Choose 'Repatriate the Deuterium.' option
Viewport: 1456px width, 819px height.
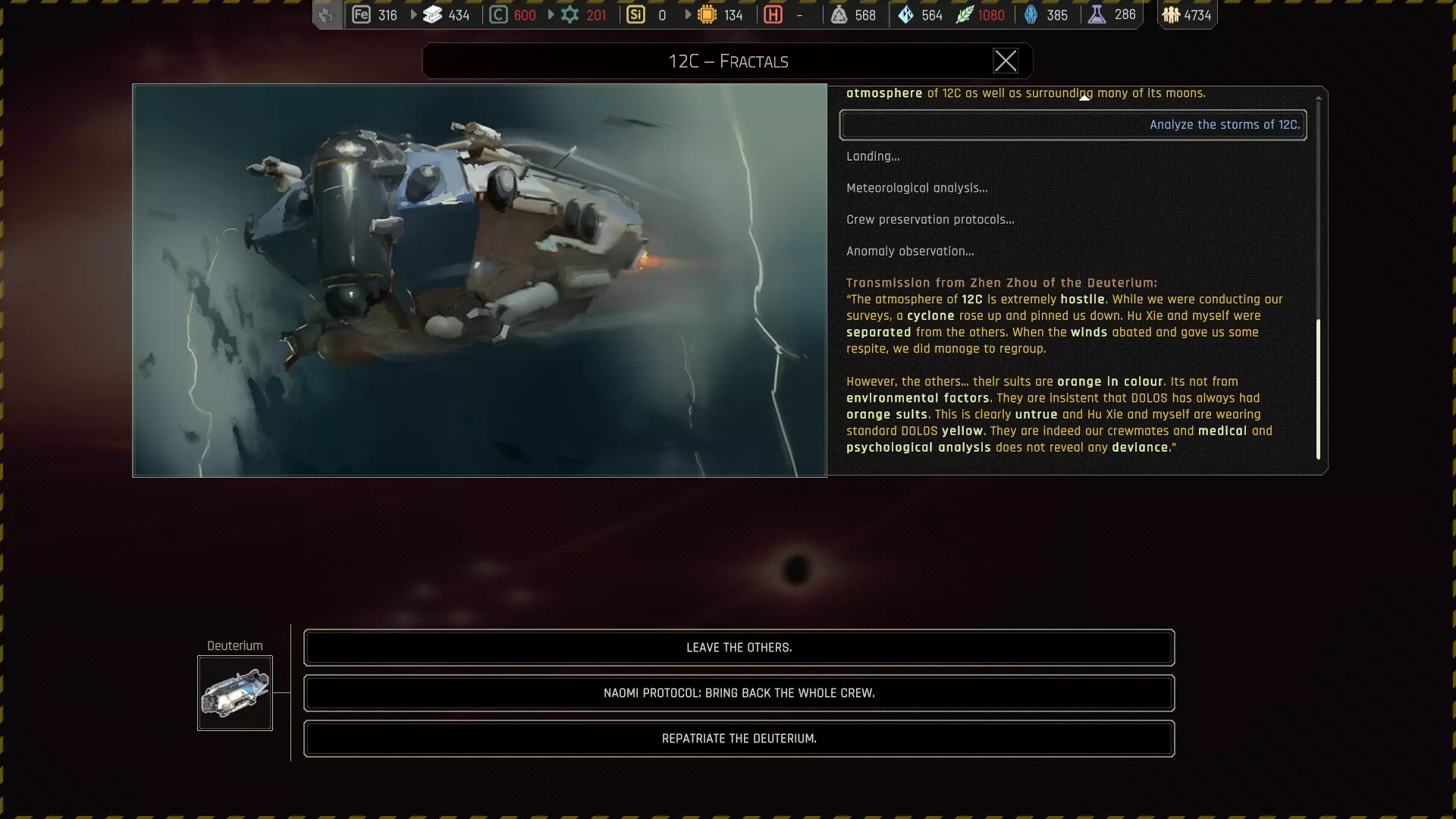[739, 739]
